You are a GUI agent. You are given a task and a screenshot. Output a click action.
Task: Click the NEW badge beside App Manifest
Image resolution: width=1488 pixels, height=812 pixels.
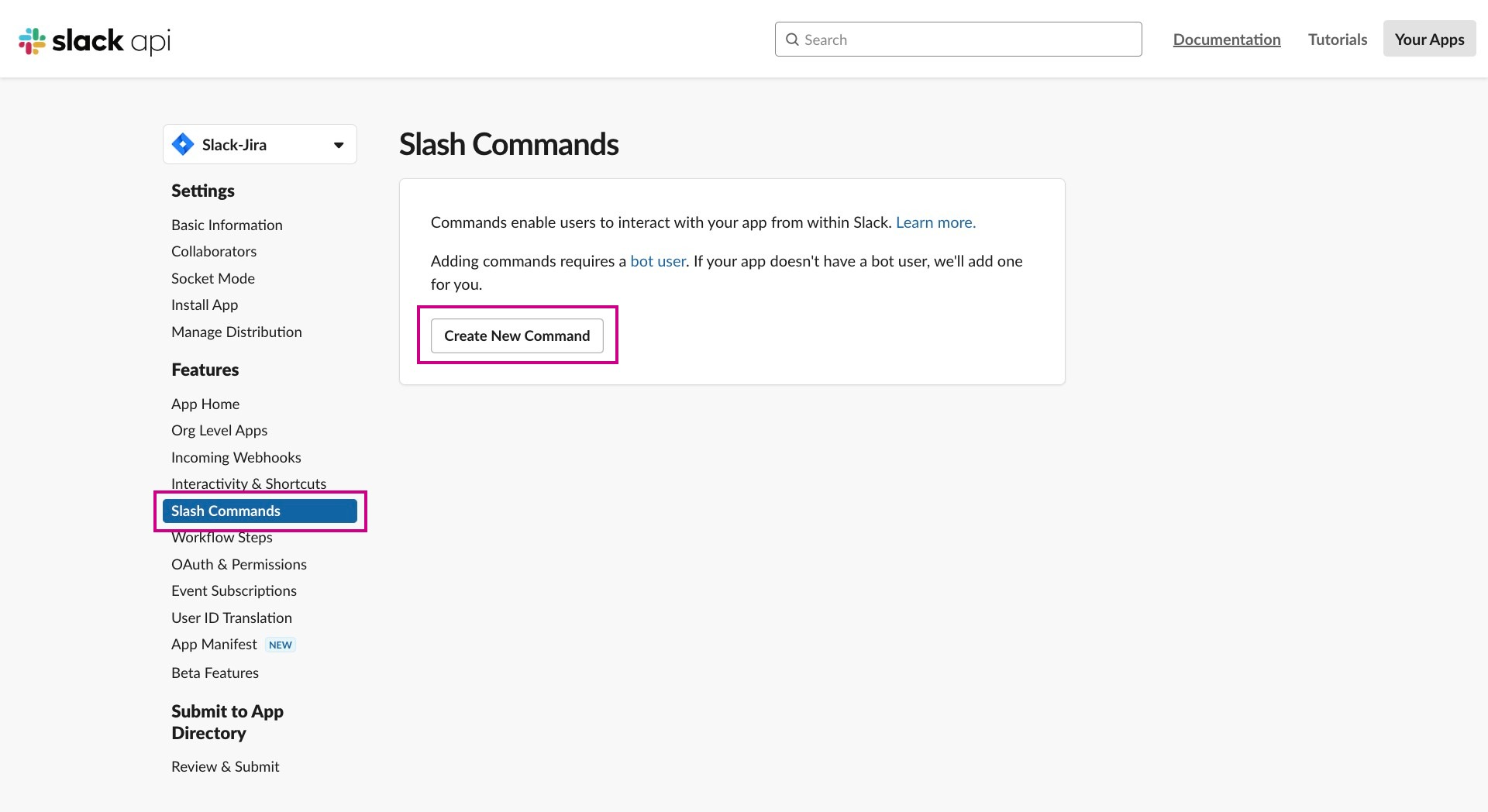[x=281, y=645]
